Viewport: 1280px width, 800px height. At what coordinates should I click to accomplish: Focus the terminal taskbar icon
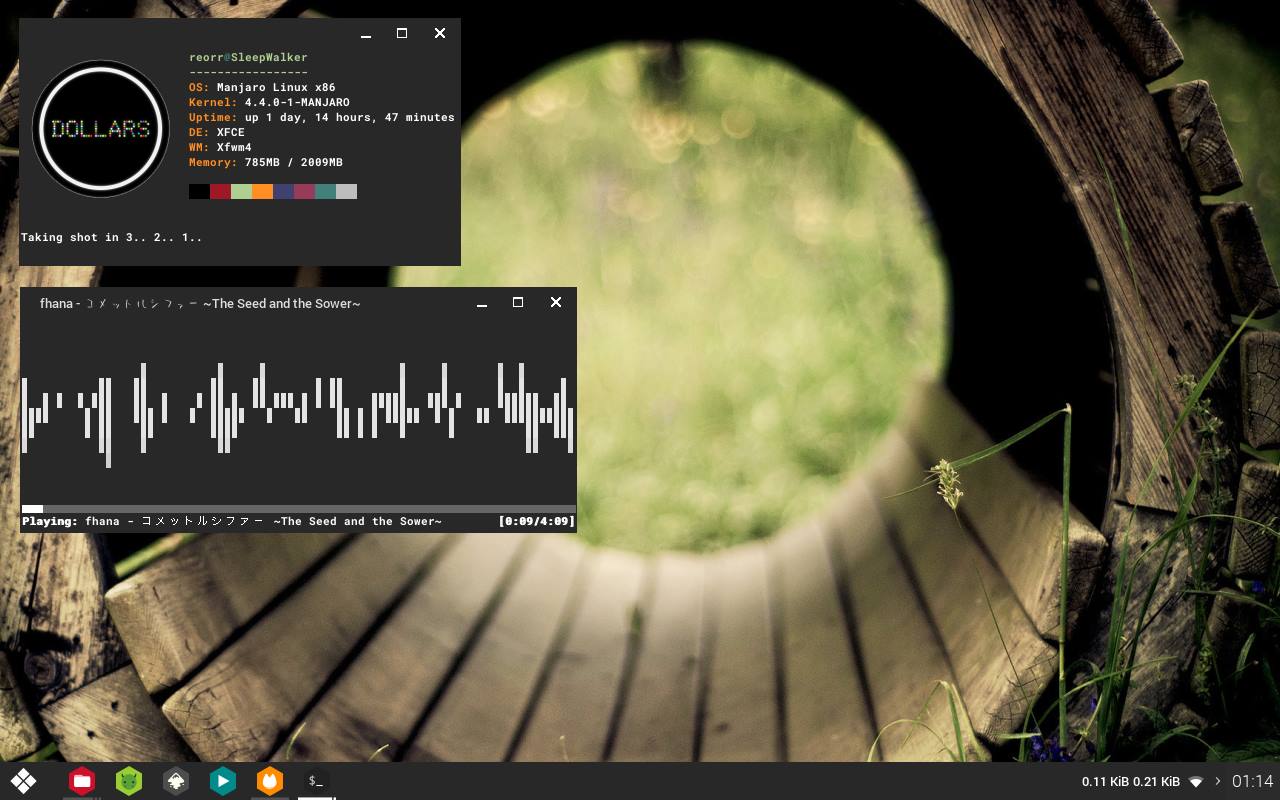coord(316,780)
